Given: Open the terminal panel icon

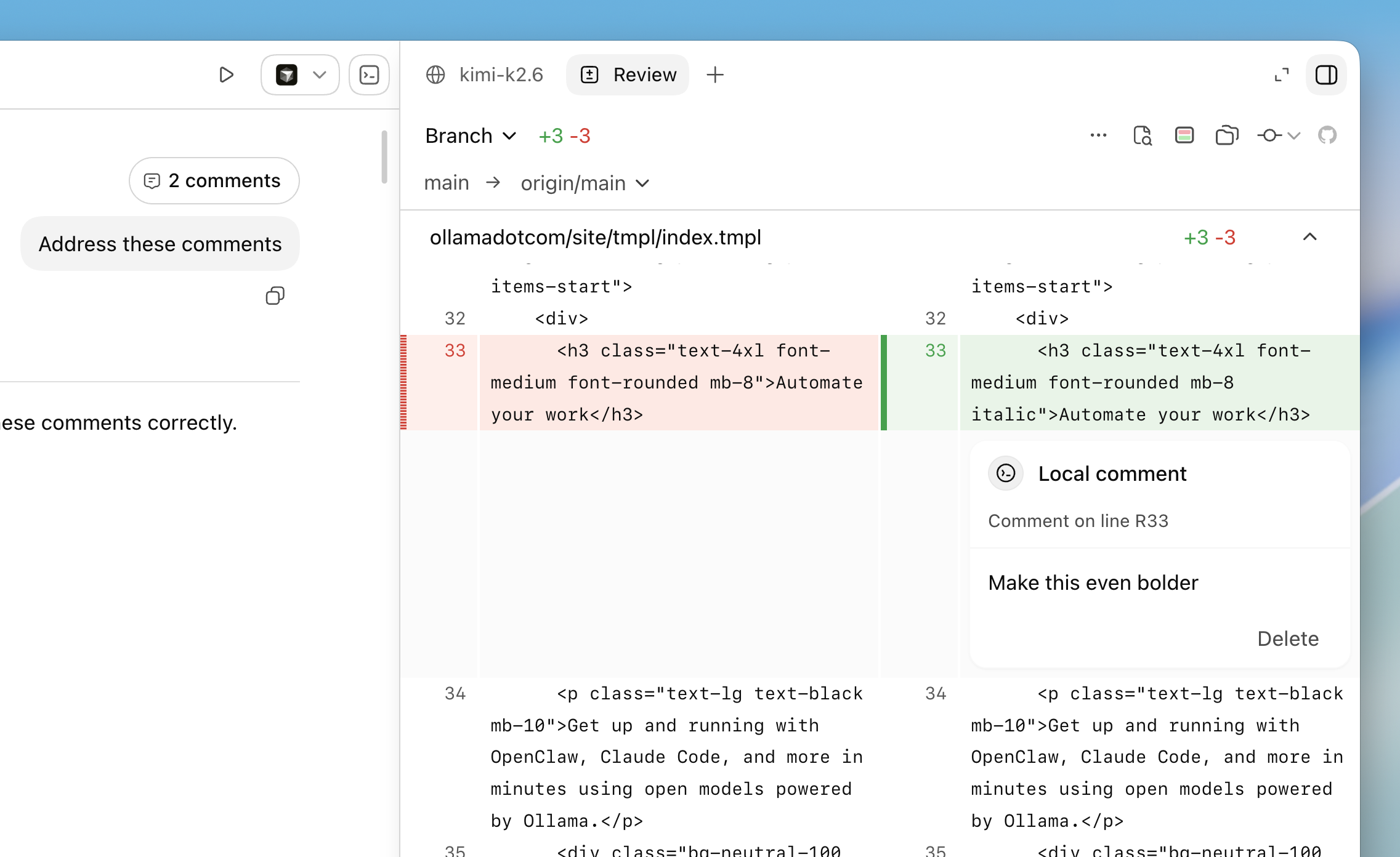Looking at the screenshot, I should pyautogui.click(x=369, y=75).
